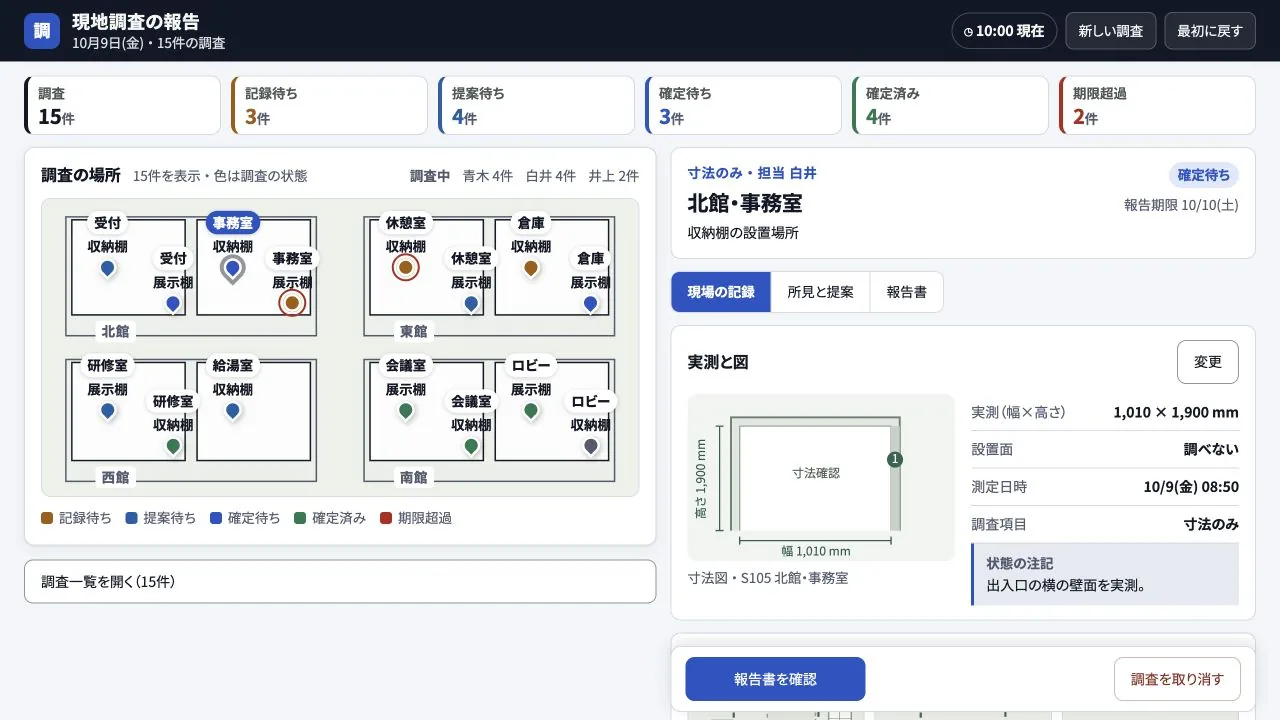The width and height of the screenshot is (1280, 720).
Task: Filter by the 調査 15件 summary card
Action: (x=122, y=105)
